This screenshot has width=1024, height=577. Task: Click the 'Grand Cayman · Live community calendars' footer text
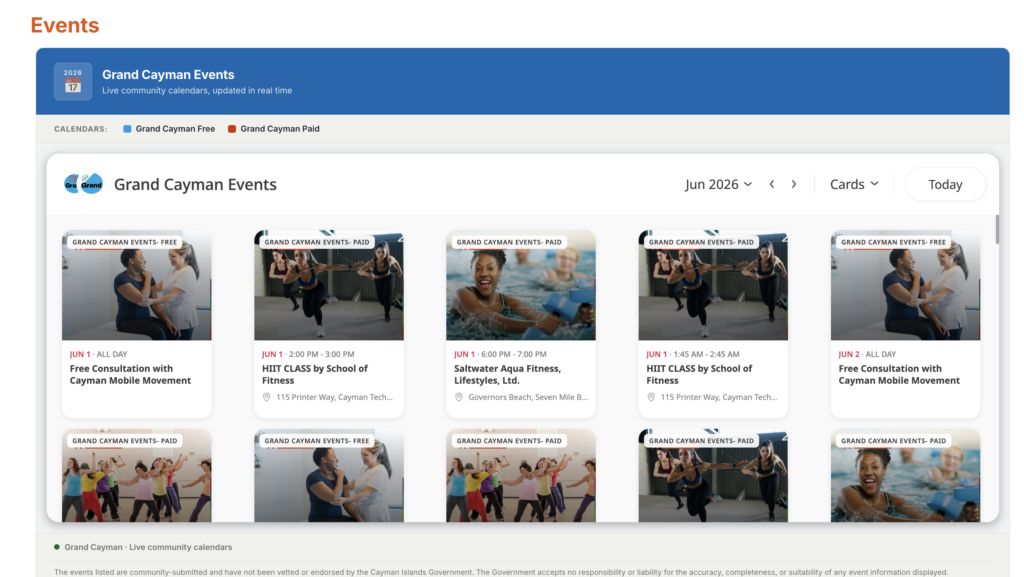[148, 547]
